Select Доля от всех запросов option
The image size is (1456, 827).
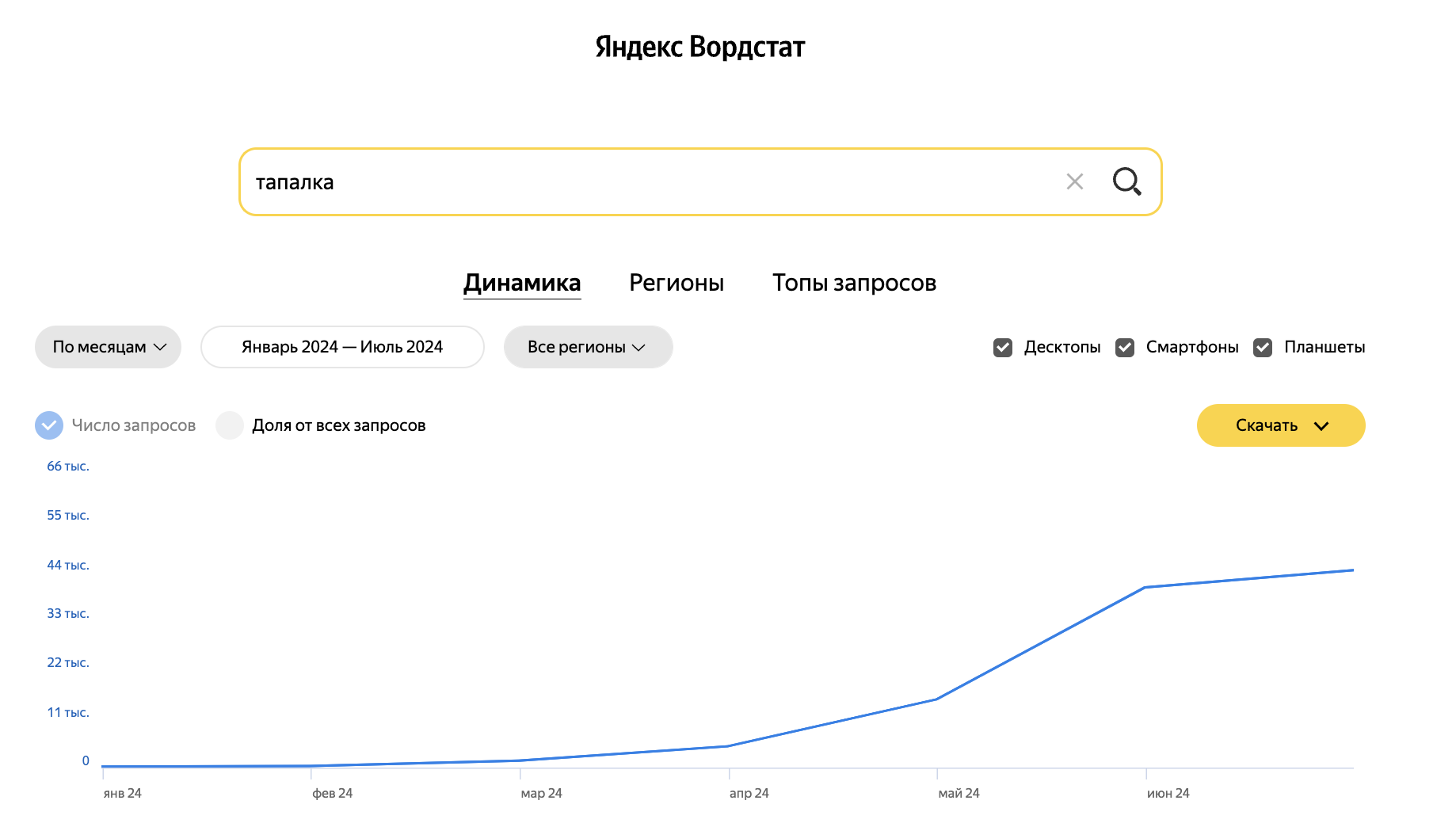pos(230,425)
